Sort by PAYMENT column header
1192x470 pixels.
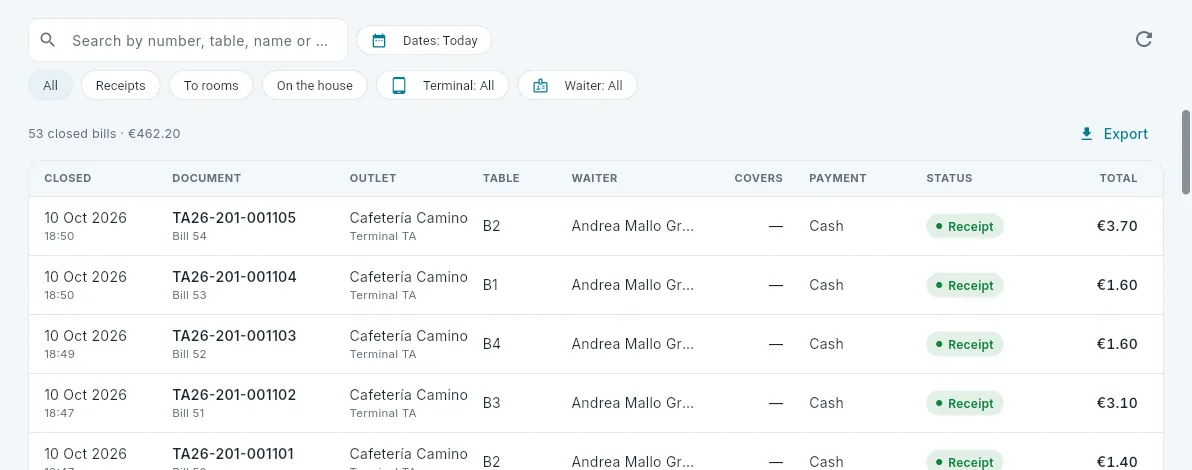click(x=838, y=178)
